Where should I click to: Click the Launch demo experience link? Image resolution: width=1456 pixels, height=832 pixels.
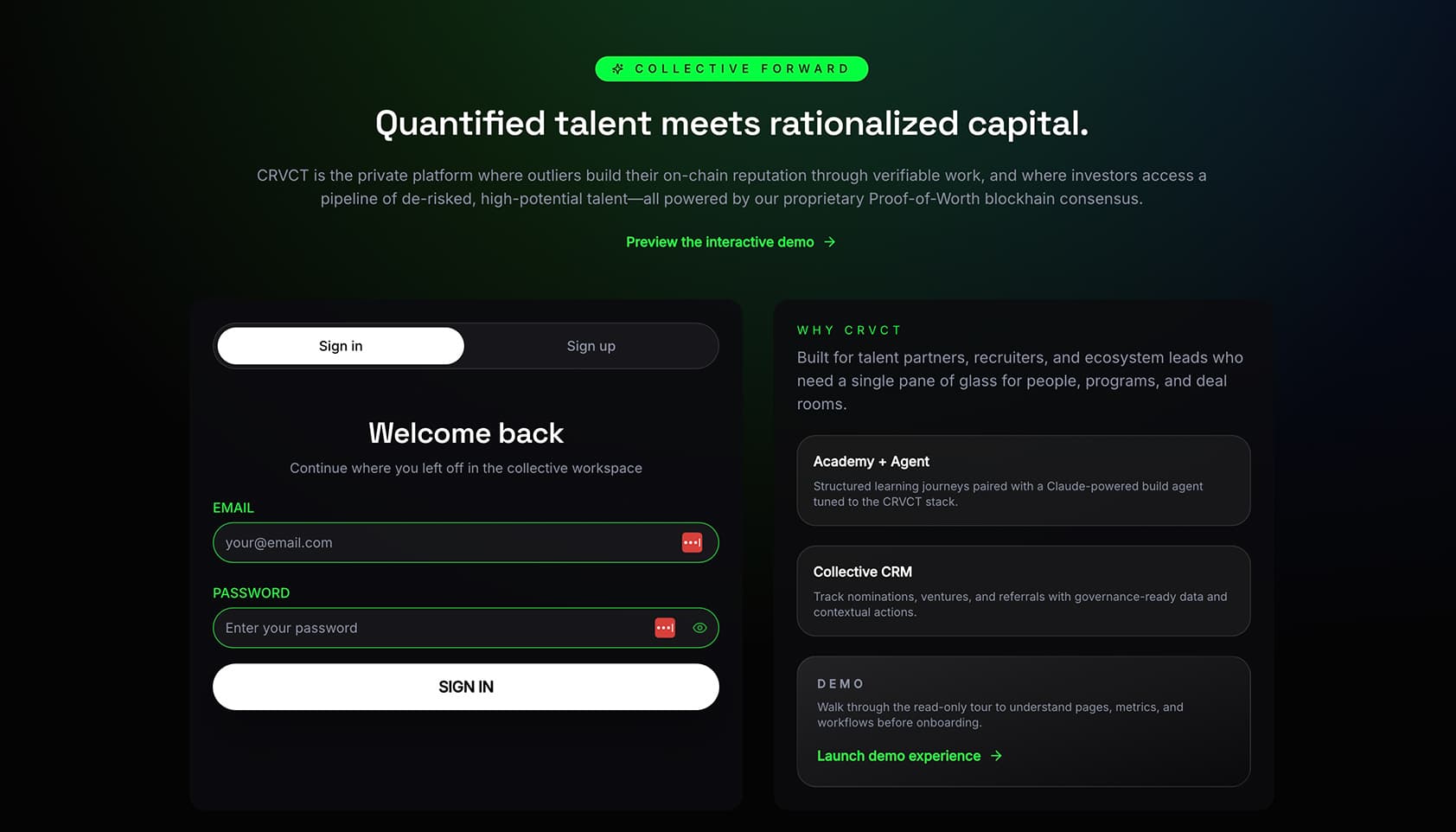pyautogui.click(x=898, y=756)
